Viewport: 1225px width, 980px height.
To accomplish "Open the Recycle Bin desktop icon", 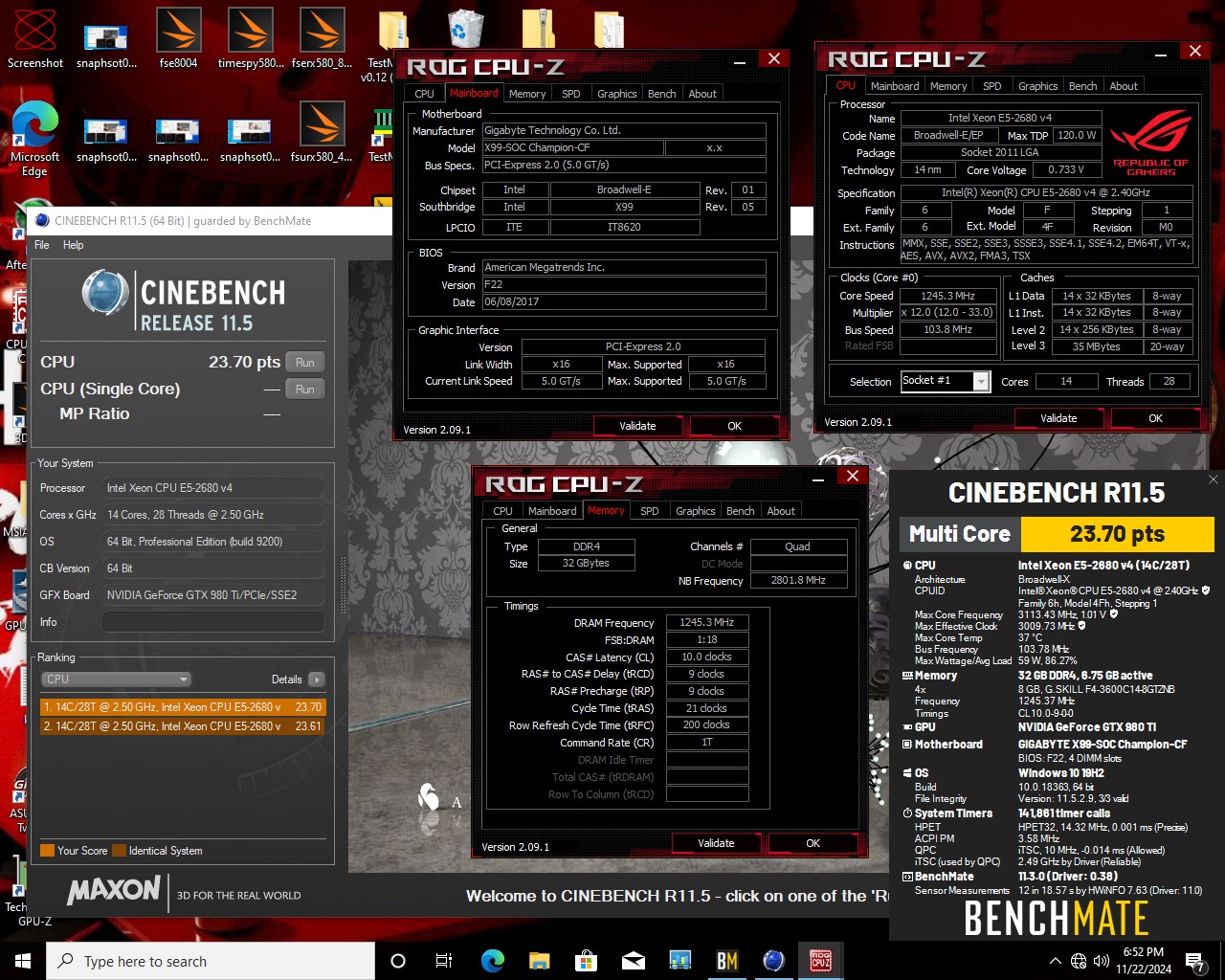I will pos(465,29).
